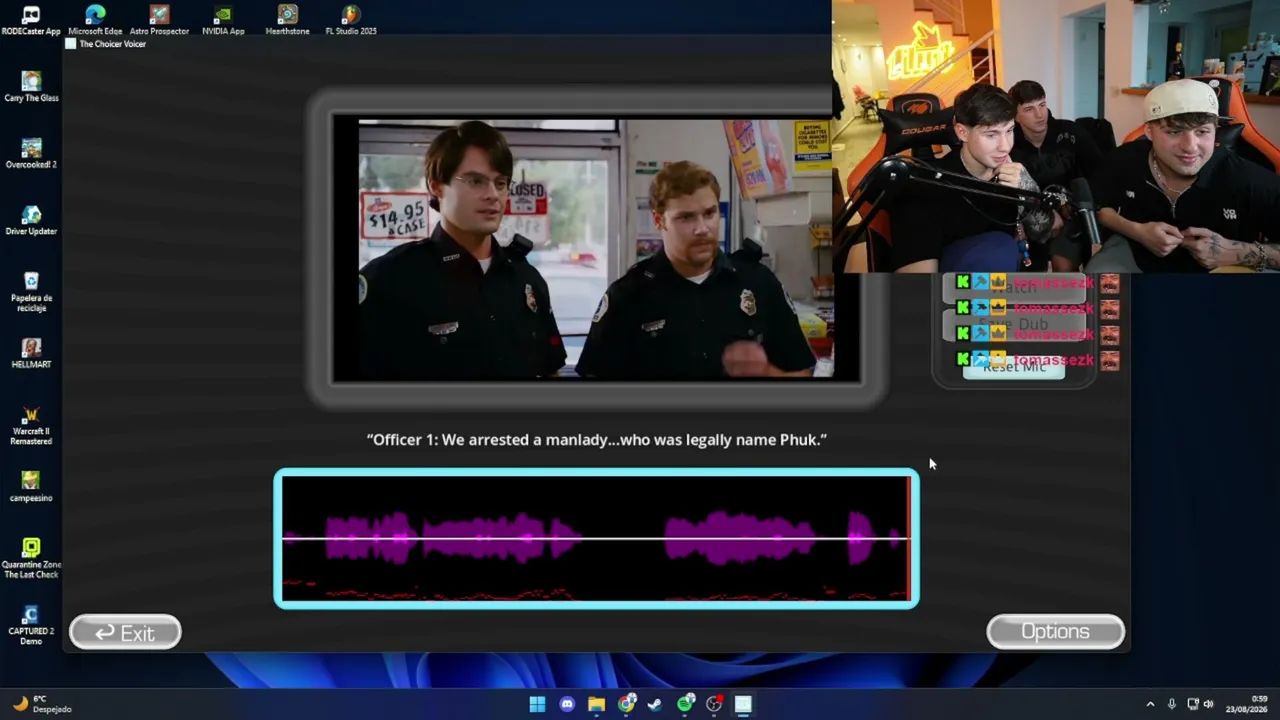Viewport: 1280px width, 720px height.
Task: Open Spotify from the taskbar
Action: pyautogui.click(x=685, y=704)
